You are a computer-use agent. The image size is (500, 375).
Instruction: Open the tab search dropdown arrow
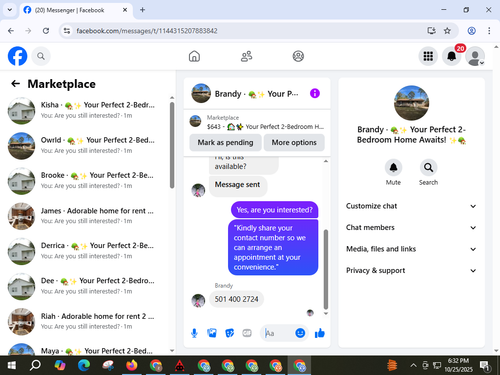[x=10, y=10]
